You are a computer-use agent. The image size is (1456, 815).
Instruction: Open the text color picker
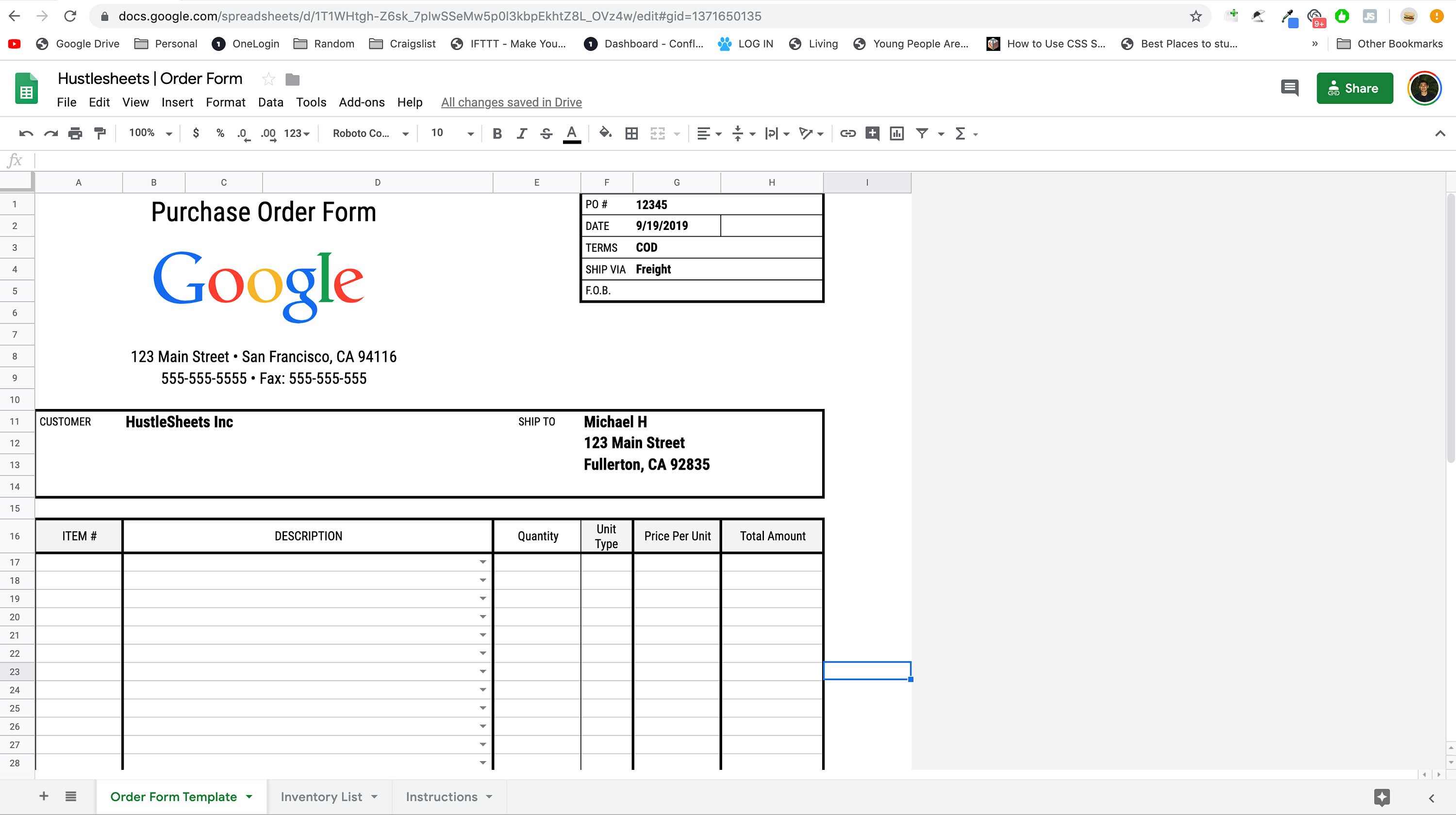pyautogui.click(x=571, y=134)
